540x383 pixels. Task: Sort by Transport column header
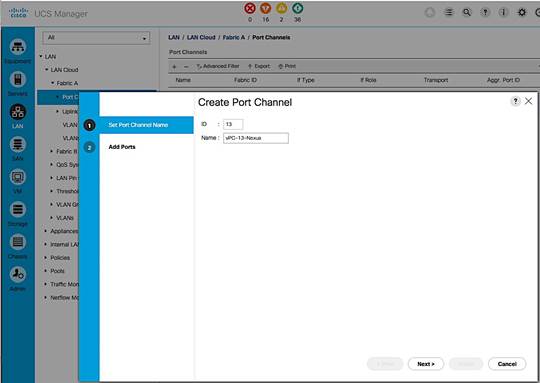tap(436, 80)
